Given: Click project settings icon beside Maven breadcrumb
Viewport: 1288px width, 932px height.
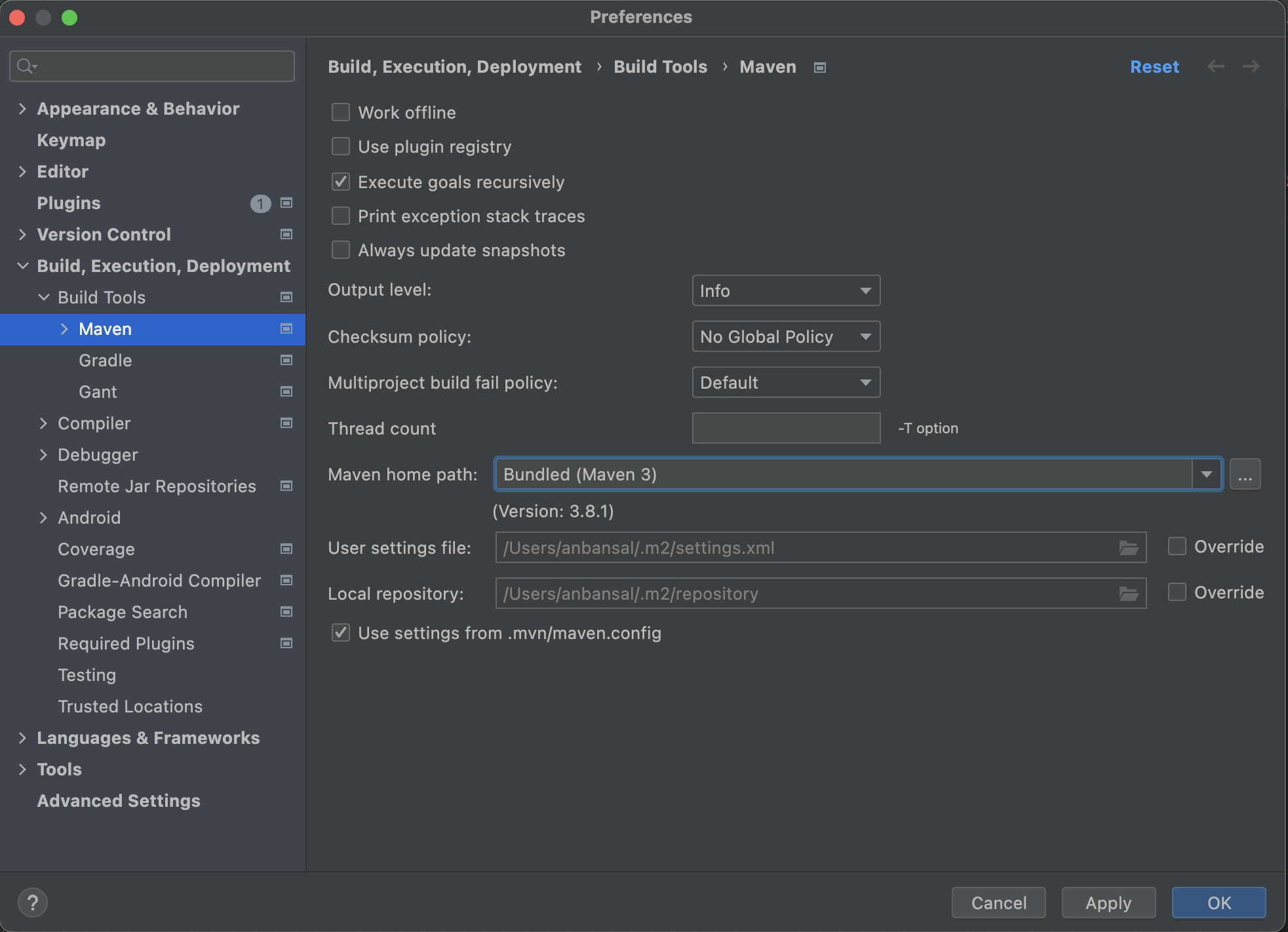Looking at the screenshot, I should (820, 68).
